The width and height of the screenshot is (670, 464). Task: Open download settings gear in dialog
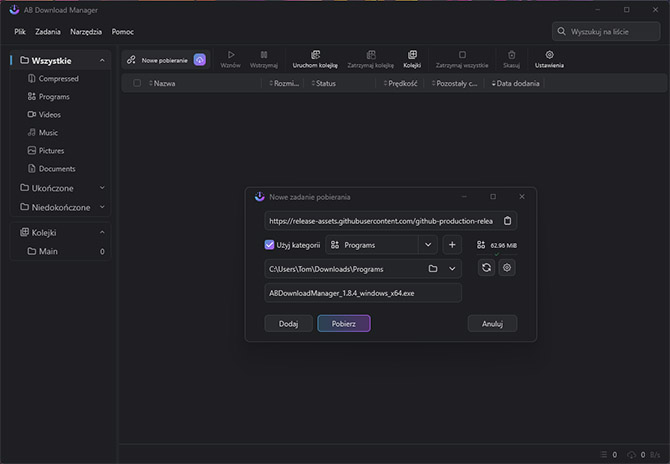[507, 268]
